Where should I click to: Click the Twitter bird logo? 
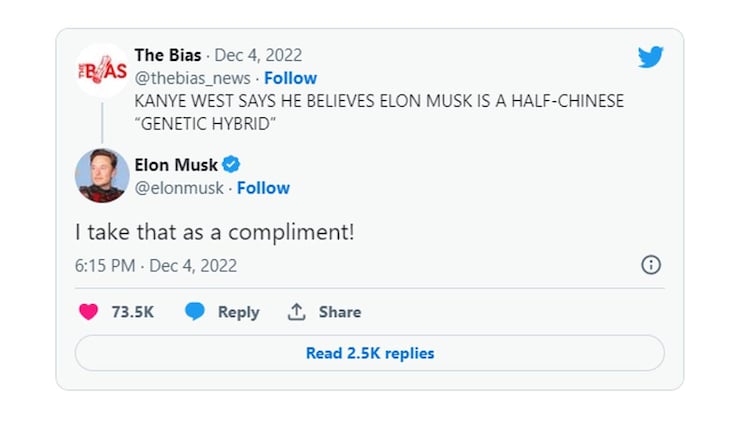tap(650, 57)
